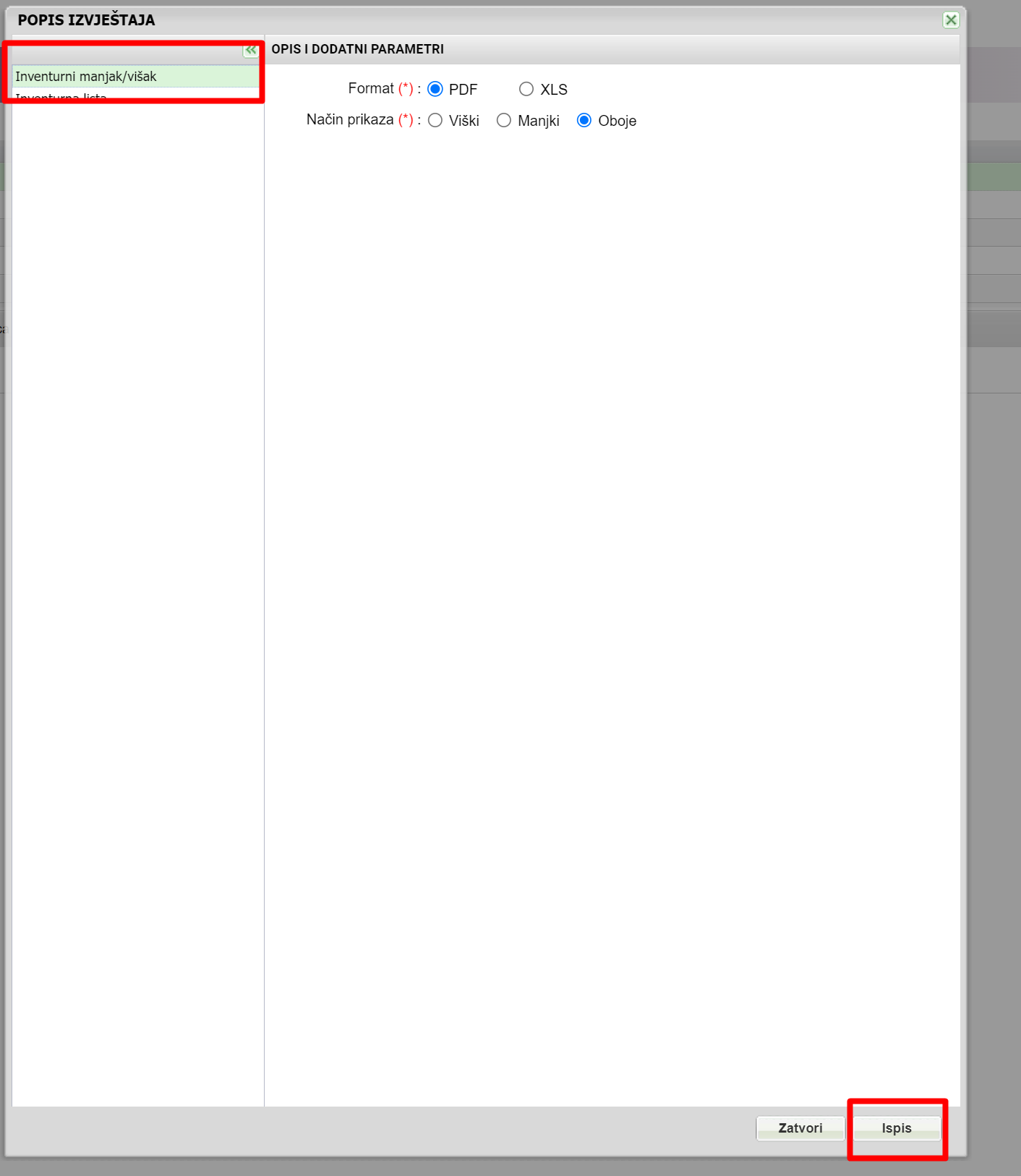Pick the Manjki display mode
This screenshot has width=1021, height=1176.
point(504,120)
